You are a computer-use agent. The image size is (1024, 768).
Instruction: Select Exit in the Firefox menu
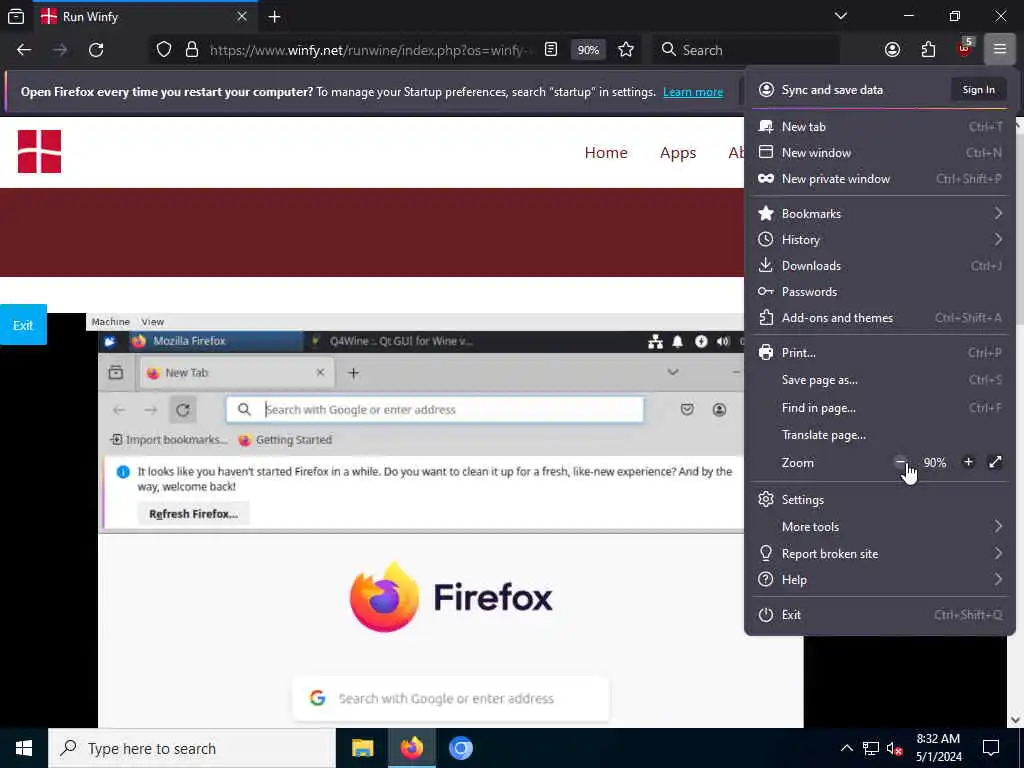[x=880, y=615]
